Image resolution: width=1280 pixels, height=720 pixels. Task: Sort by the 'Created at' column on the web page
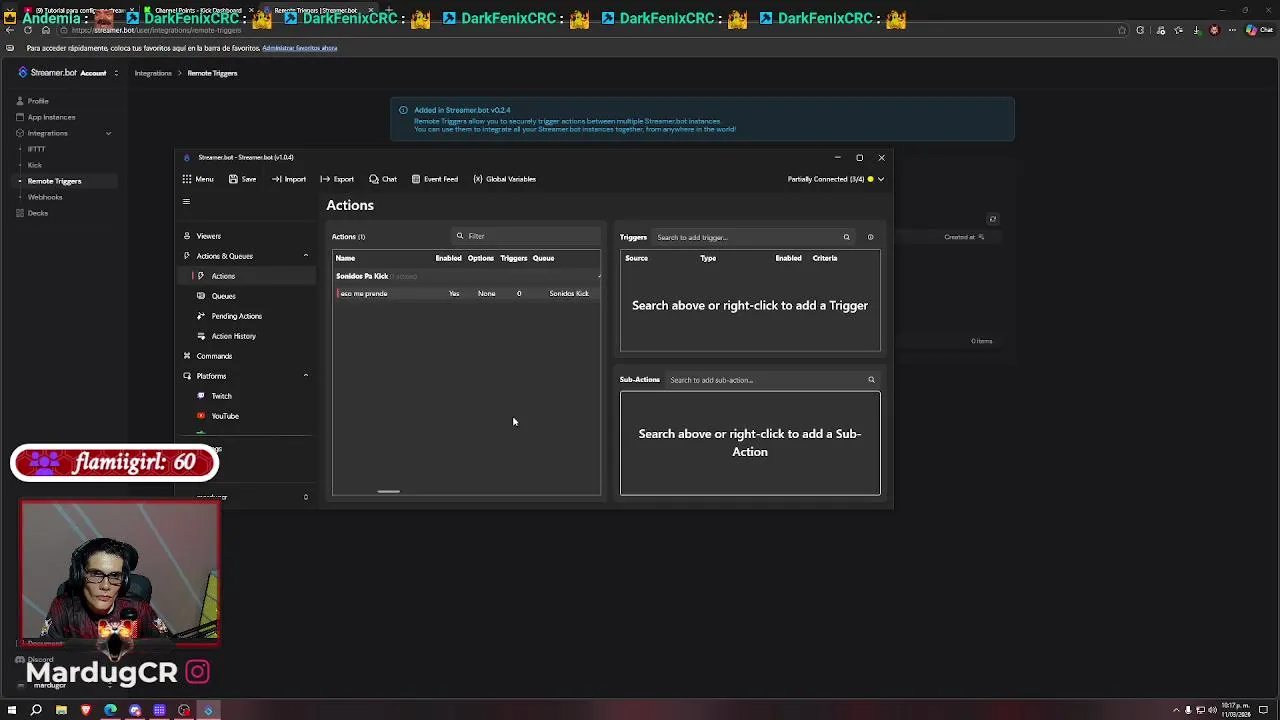tap(964, 237)
